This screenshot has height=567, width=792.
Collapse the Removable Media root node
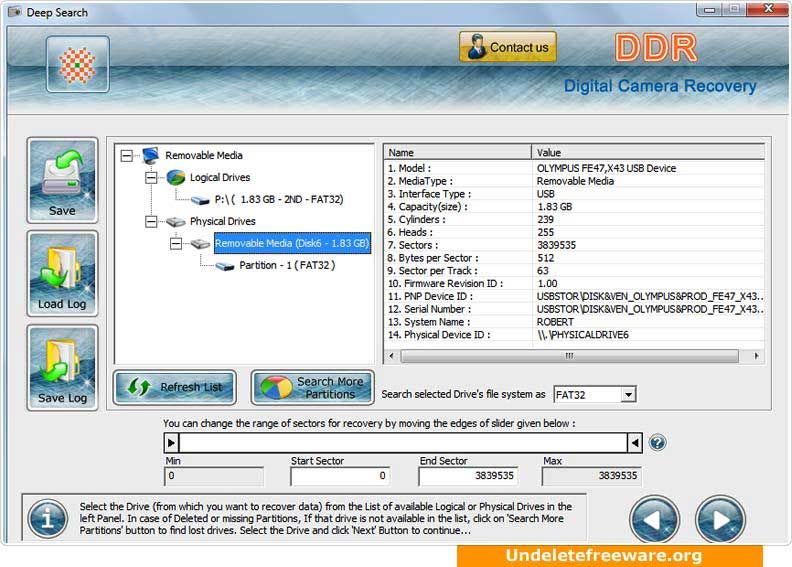point(127,156)
